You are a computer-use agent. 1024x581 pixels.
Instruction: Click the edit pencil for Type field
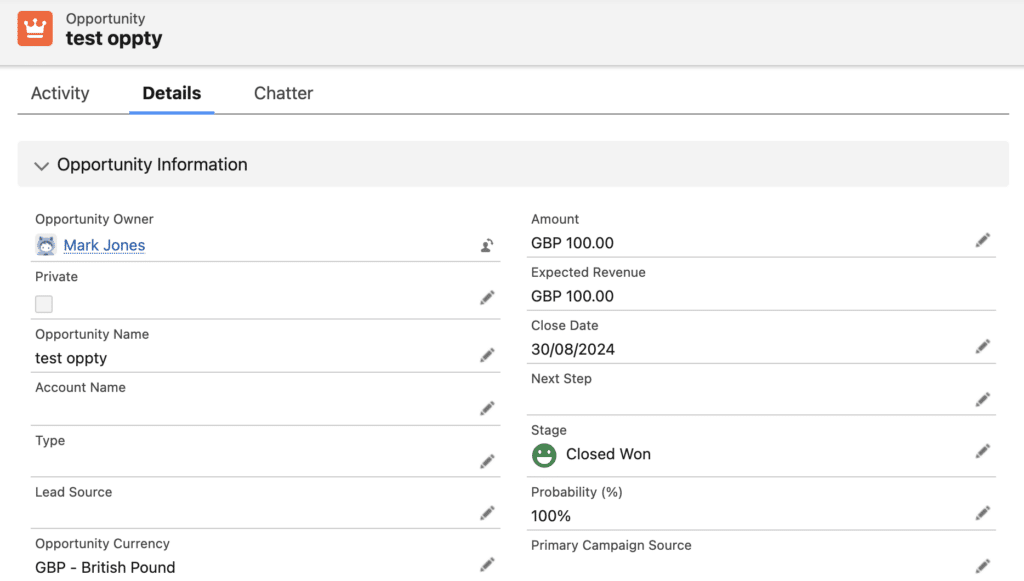point(487,462)
